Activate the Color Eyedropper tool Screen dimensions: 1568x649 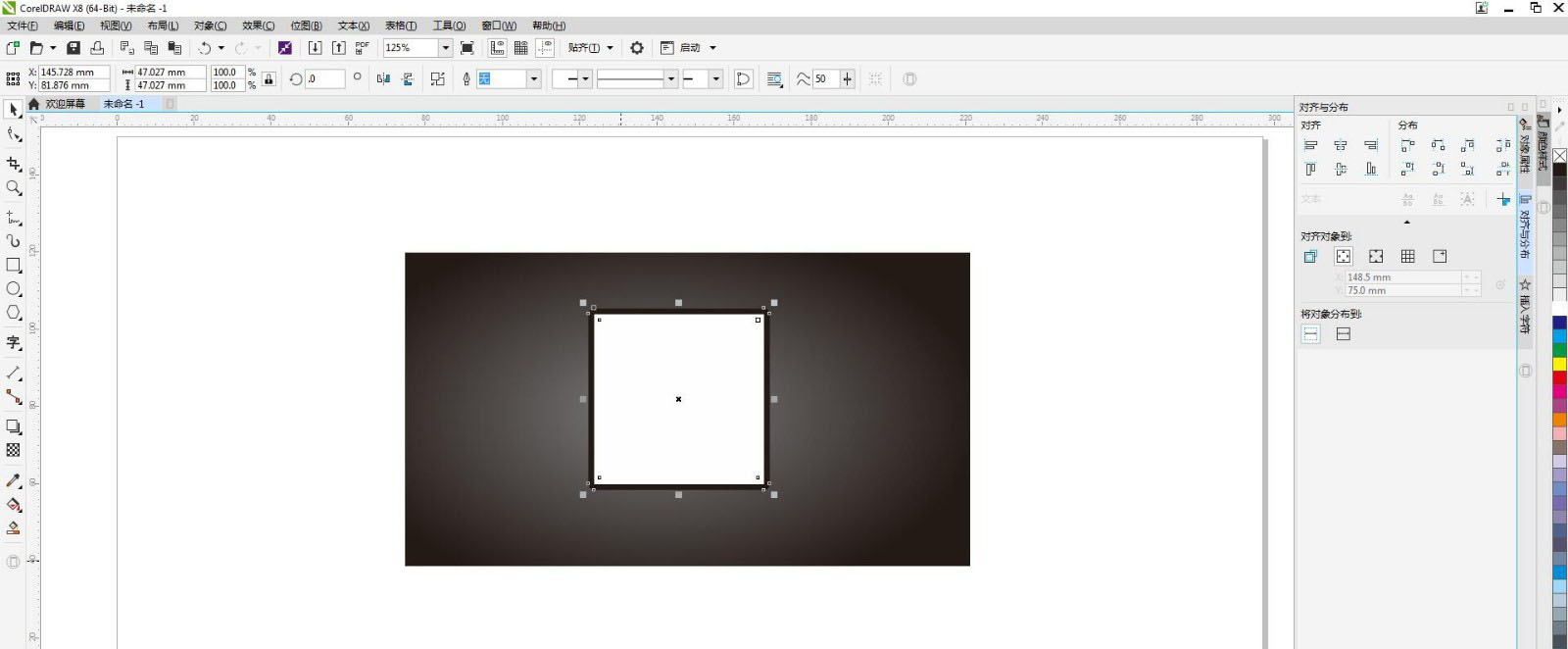point(14,480)
